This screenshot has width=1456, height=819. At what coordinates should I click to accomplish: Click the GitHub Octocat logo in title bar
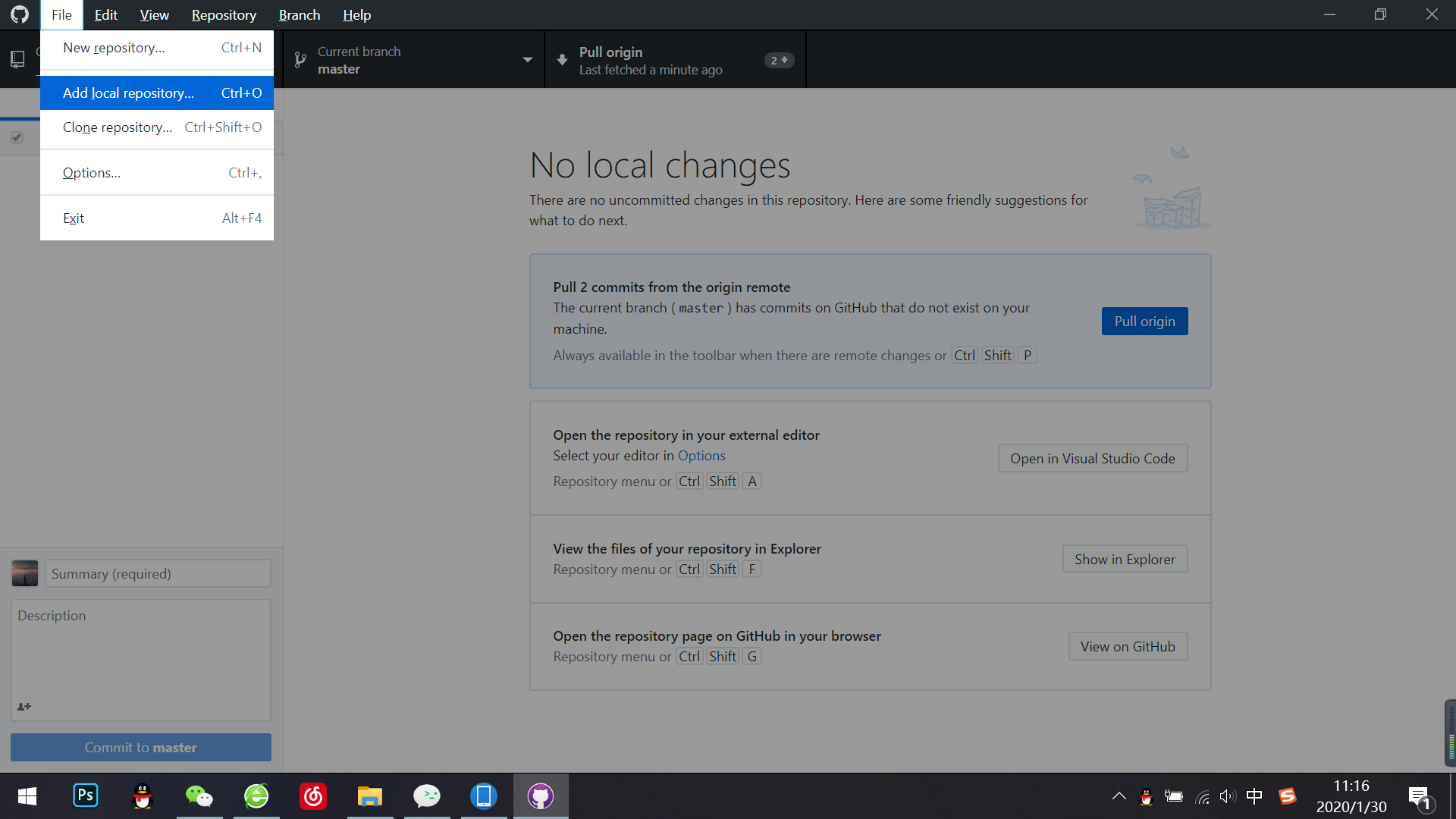point(20,14)
